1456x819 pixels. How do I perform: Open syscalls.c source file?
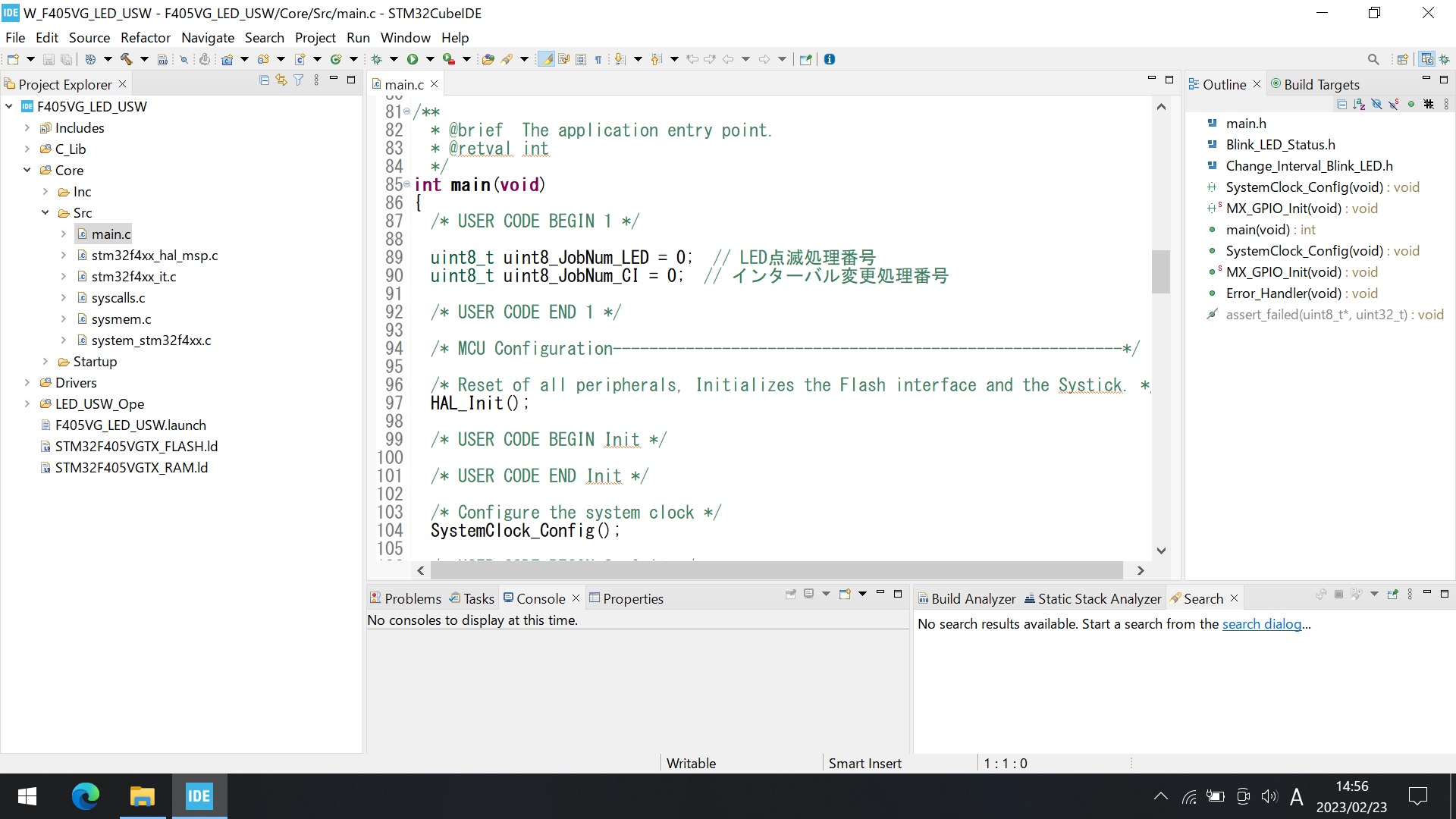click(x=118, y=296)
